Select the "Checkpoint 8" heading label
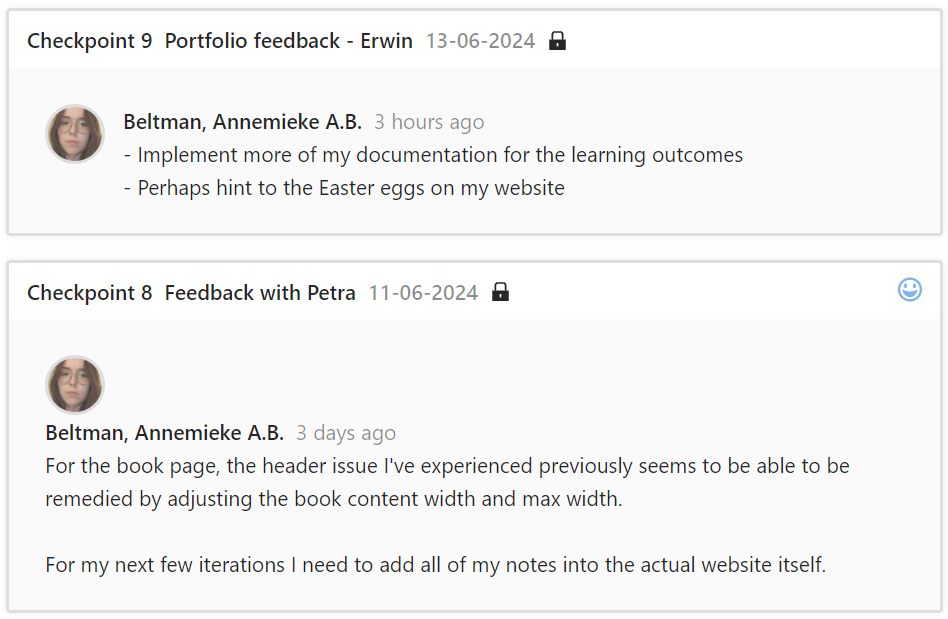The image size is (948, 619). pyautogui.click(x=90, y=293)
